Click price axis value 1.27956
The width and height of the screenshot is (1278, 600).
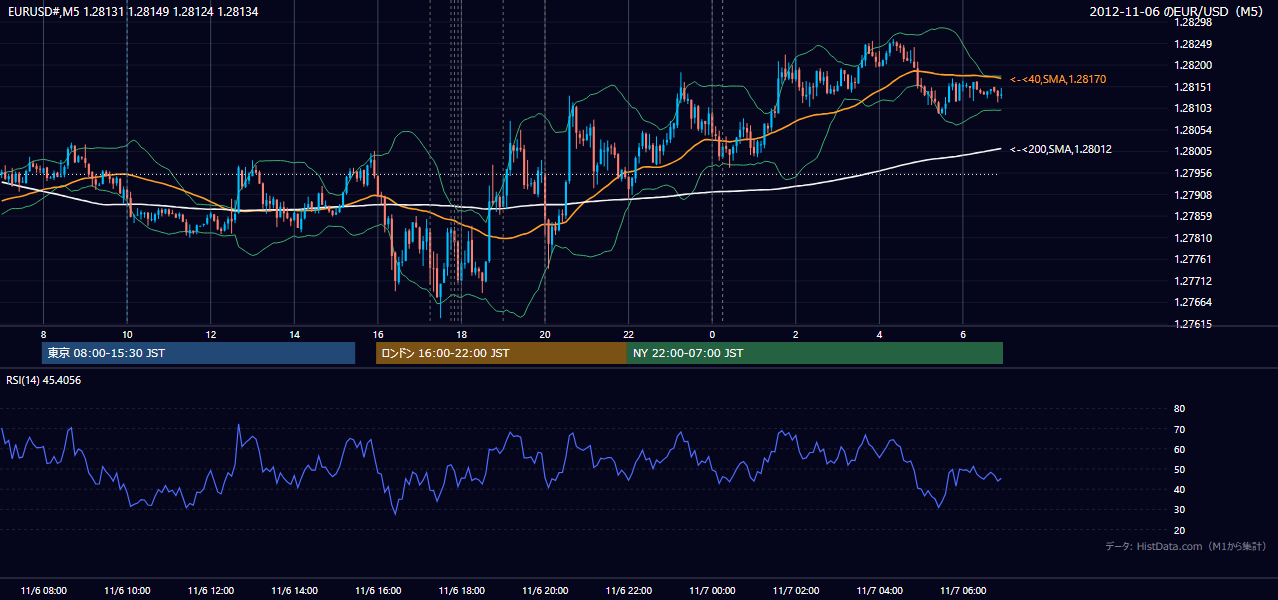click(1193, 173)
